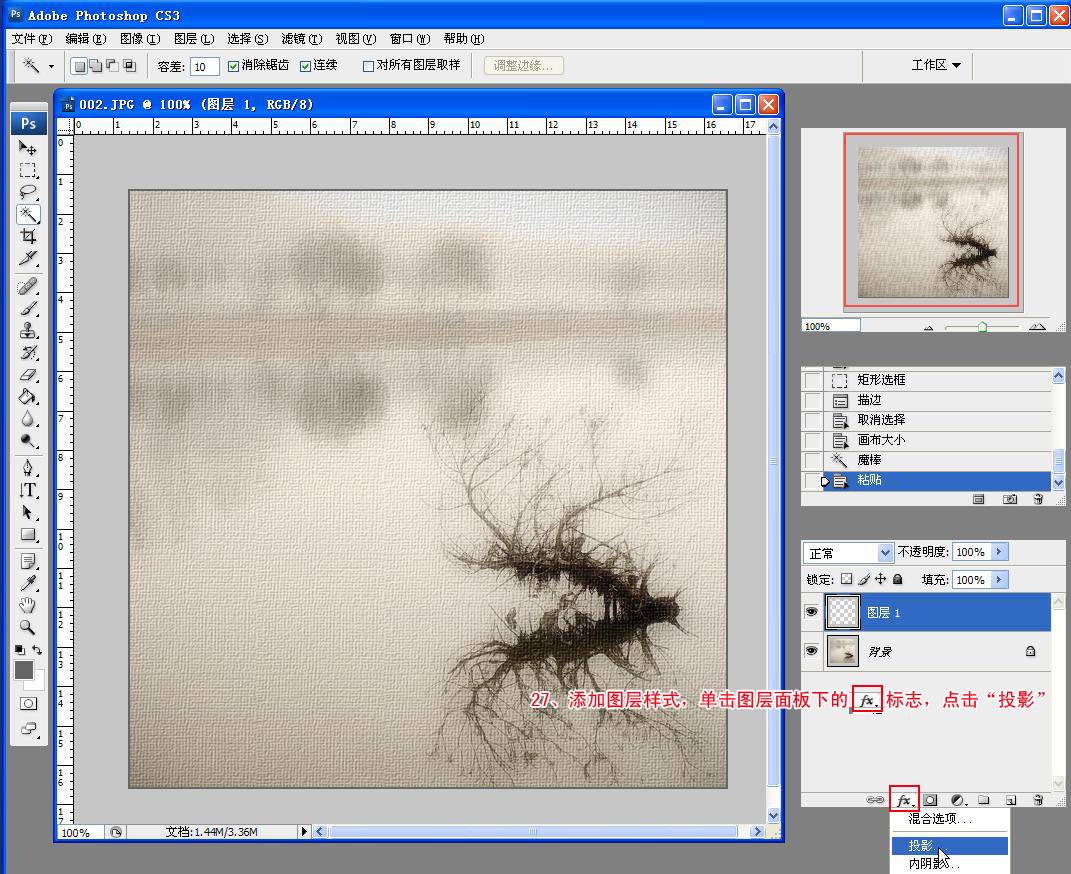Select the Zoom tool
Screen dimensions: 1071x874
(28, 627)
